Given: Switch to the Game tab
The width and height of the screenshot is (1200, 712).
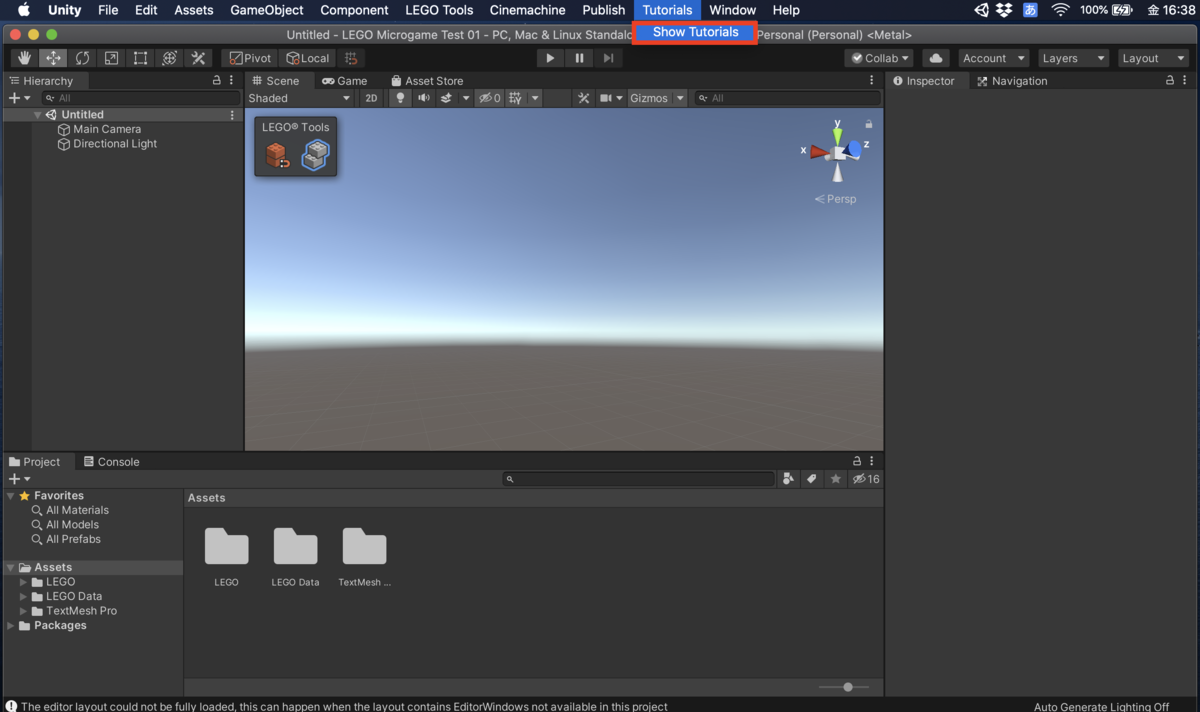Looking at the screenshot, I should (x=344, y=81).
